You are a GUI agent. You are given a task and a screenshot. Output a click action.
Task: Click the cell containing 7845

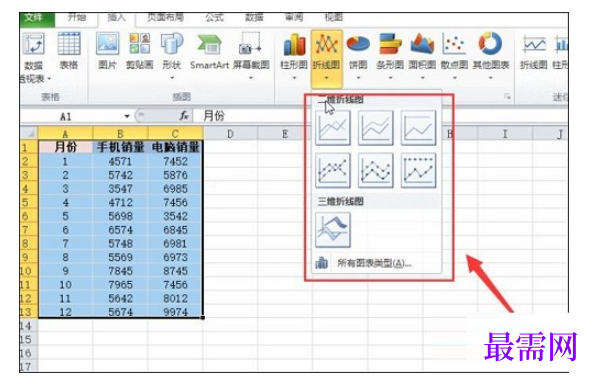120,271
